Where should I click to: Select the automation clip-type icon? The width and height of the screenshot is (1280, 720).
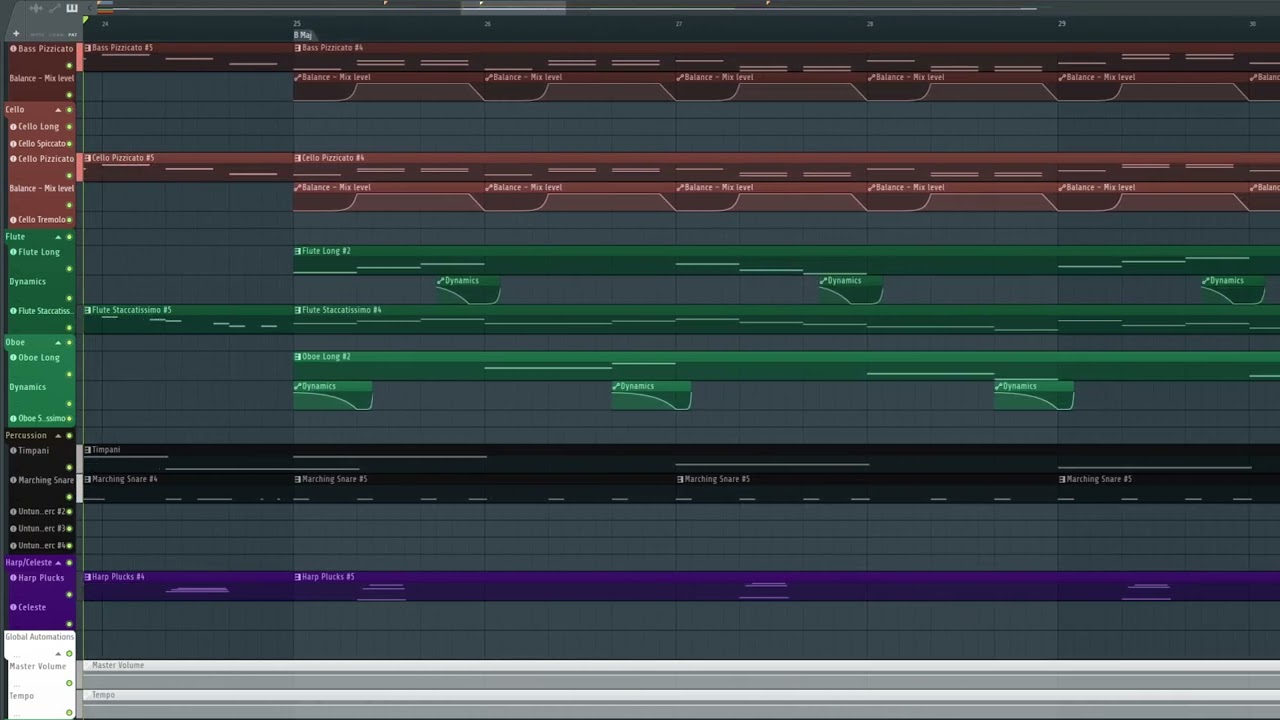point(54,8)
